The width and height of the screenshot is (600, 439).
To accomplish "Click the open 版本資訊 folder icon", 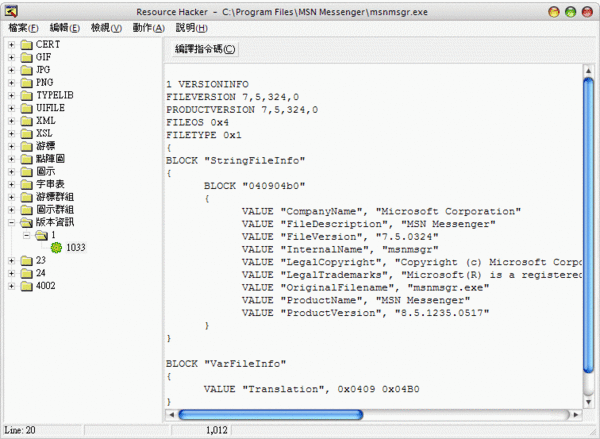I will 26,222.
